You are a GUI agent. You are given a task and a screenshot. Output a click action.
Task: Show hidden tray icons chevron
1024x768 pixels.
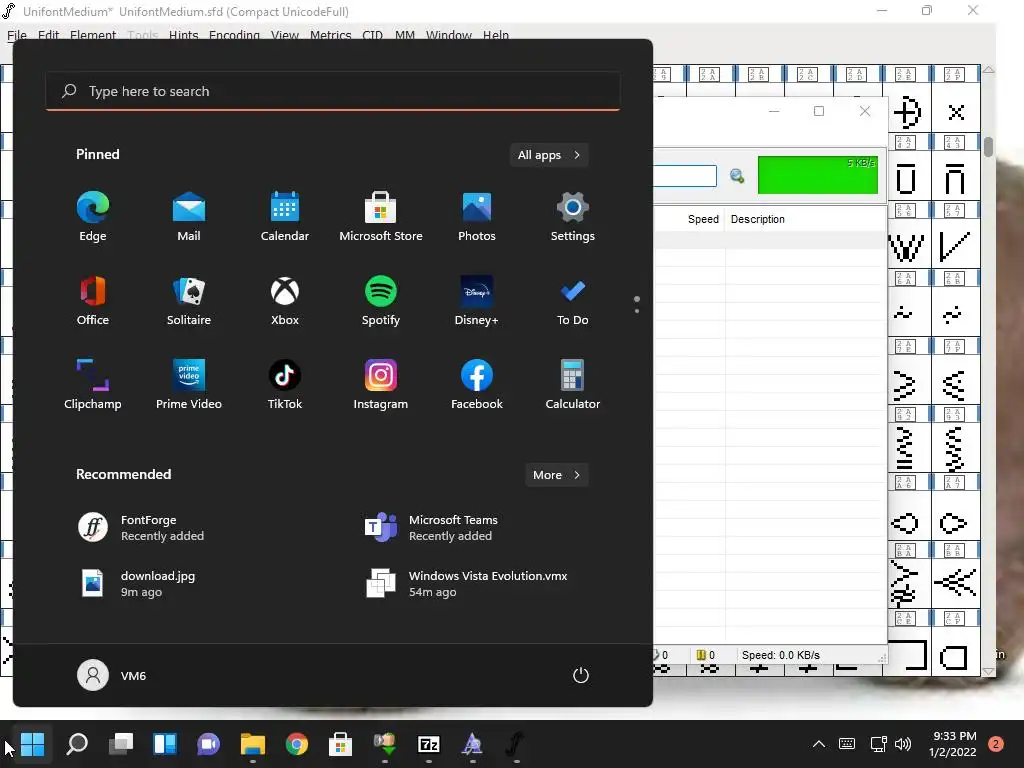(818, 744)
